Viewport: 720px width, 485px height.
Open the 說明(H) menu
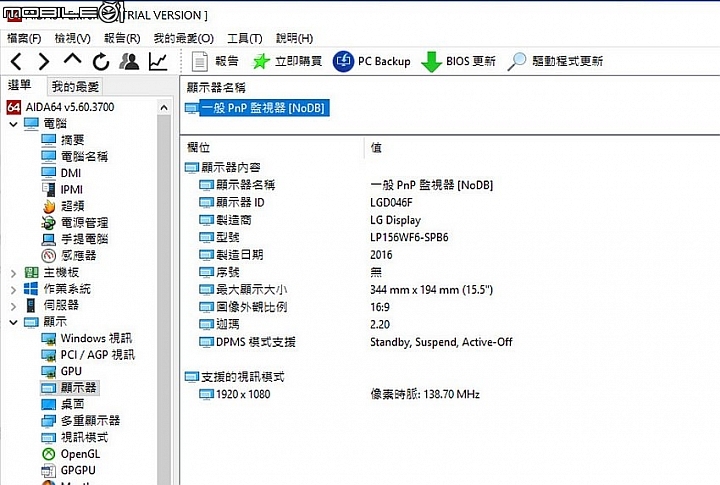(x=294, y=38)
